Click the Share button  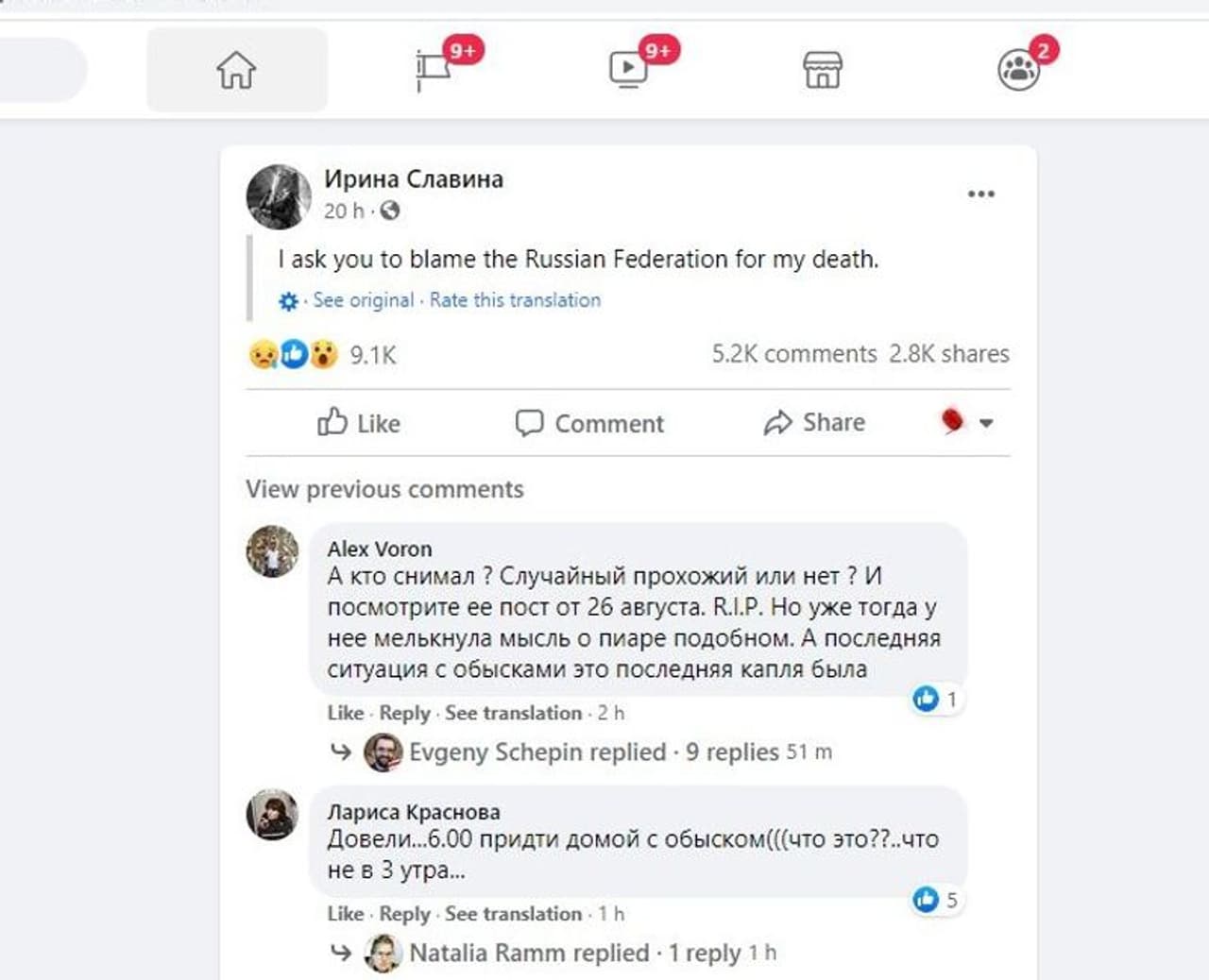pyautogui.click(x=814, y=423)
